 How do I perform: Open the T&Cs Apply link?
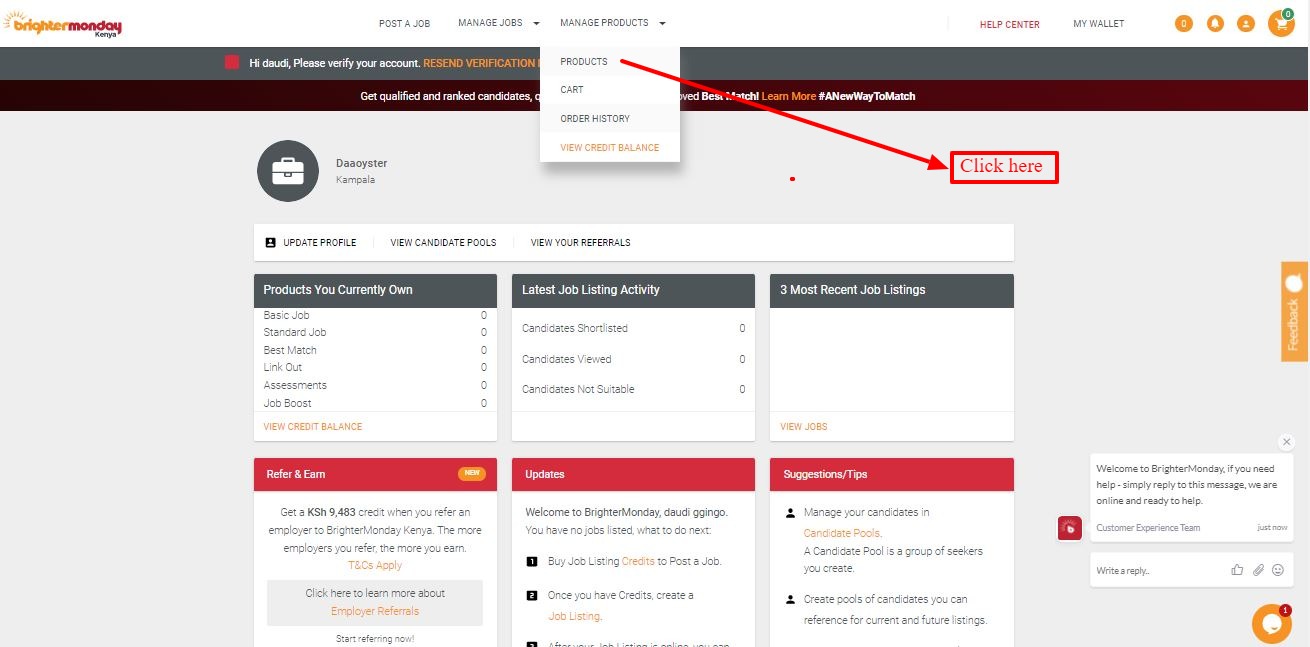point(375,565)
